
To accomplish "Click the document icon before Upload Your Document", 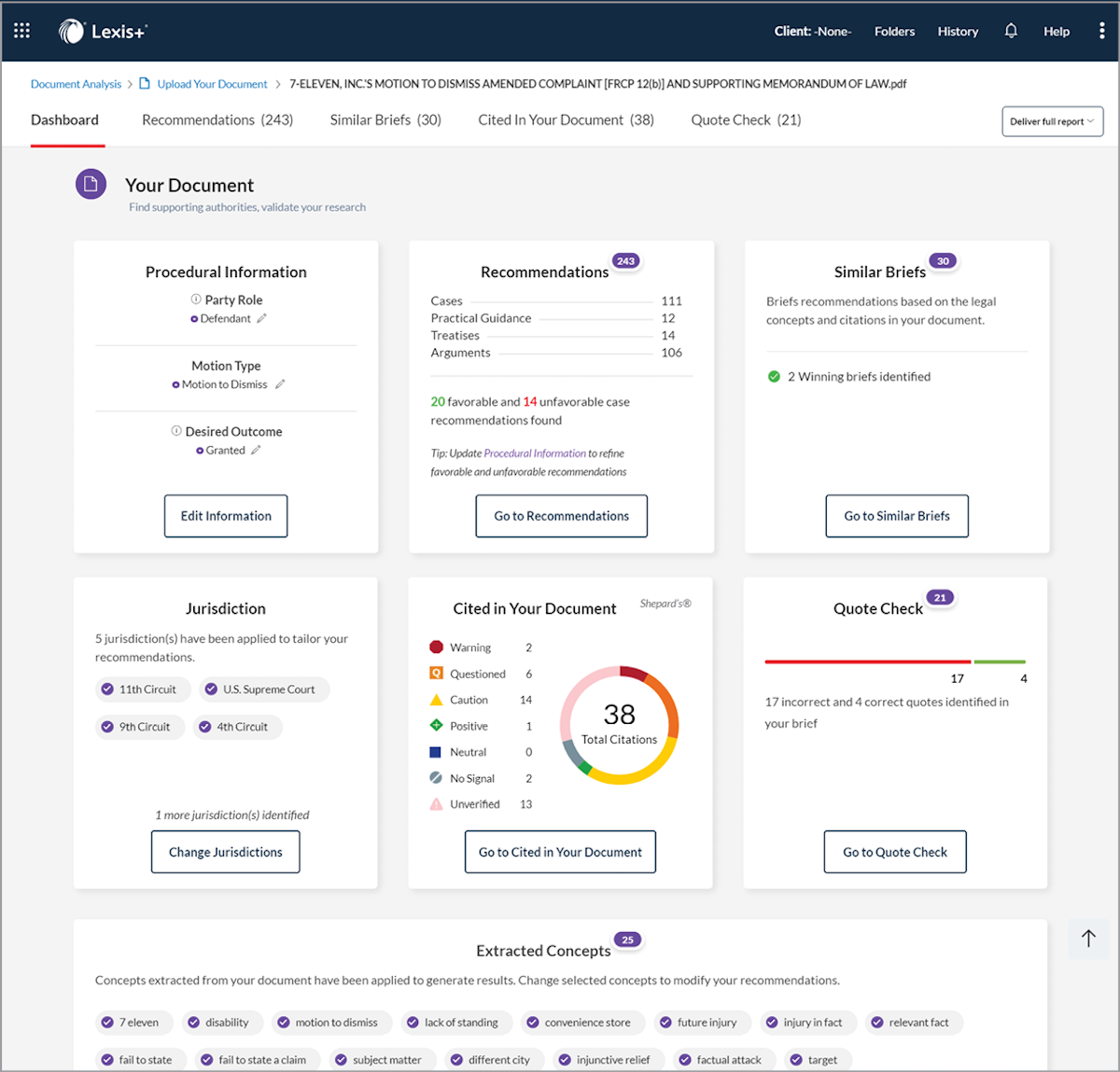I will pyautogui.click(x=145, y=83).
